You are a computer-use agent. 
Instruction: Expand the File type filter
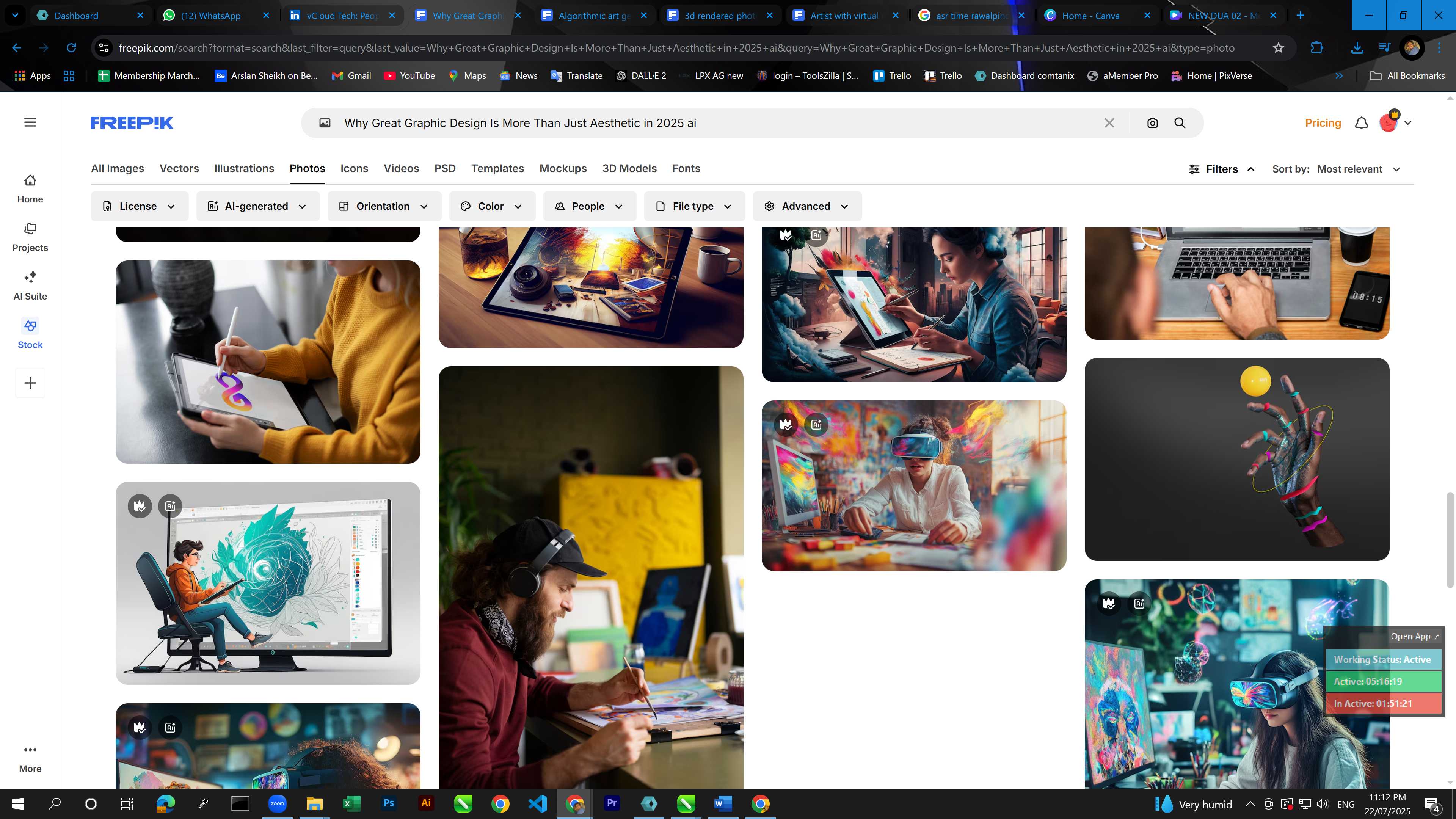694,206
